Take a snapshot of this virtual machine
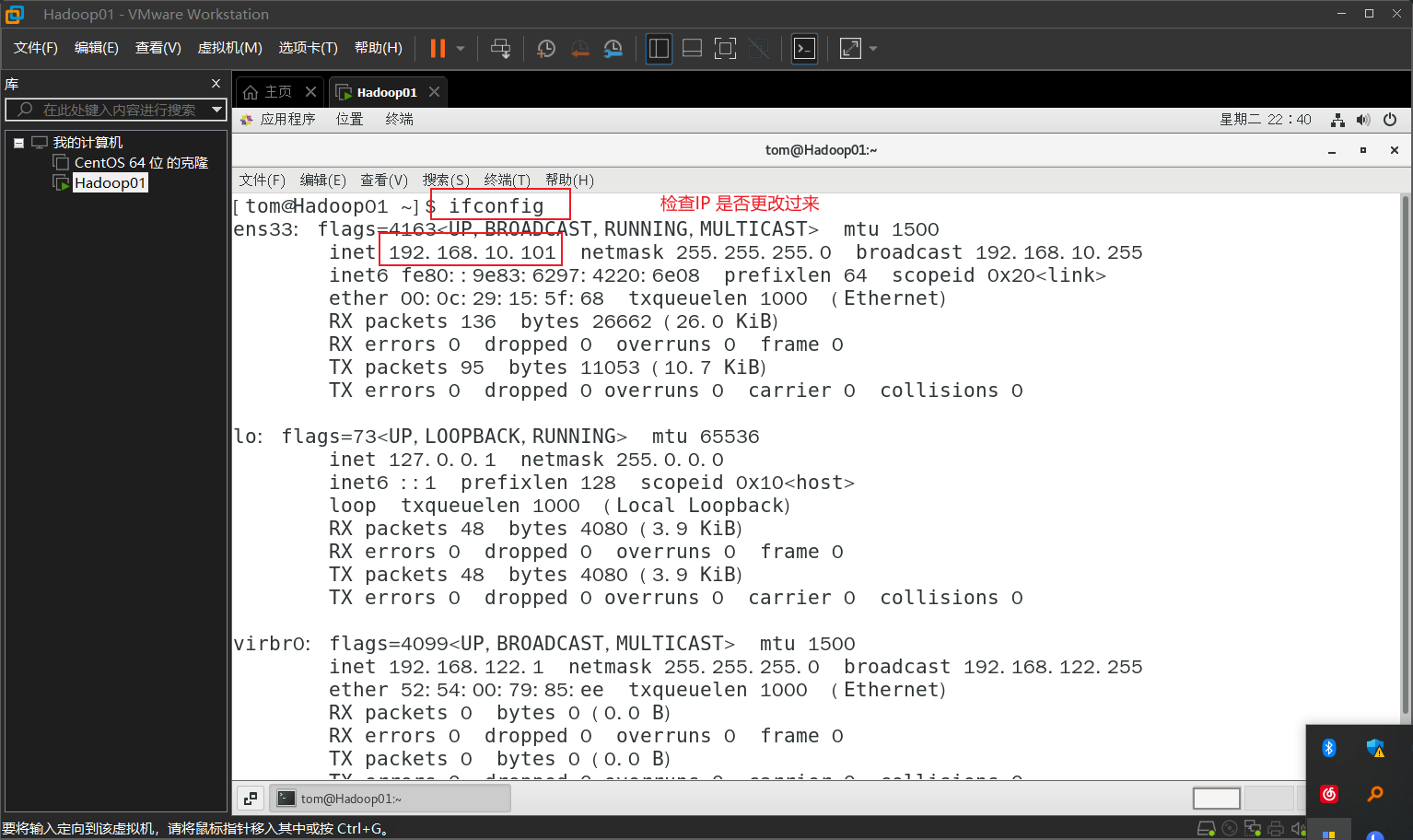Viewport: 1413px width, 840px height. (546, 49)
